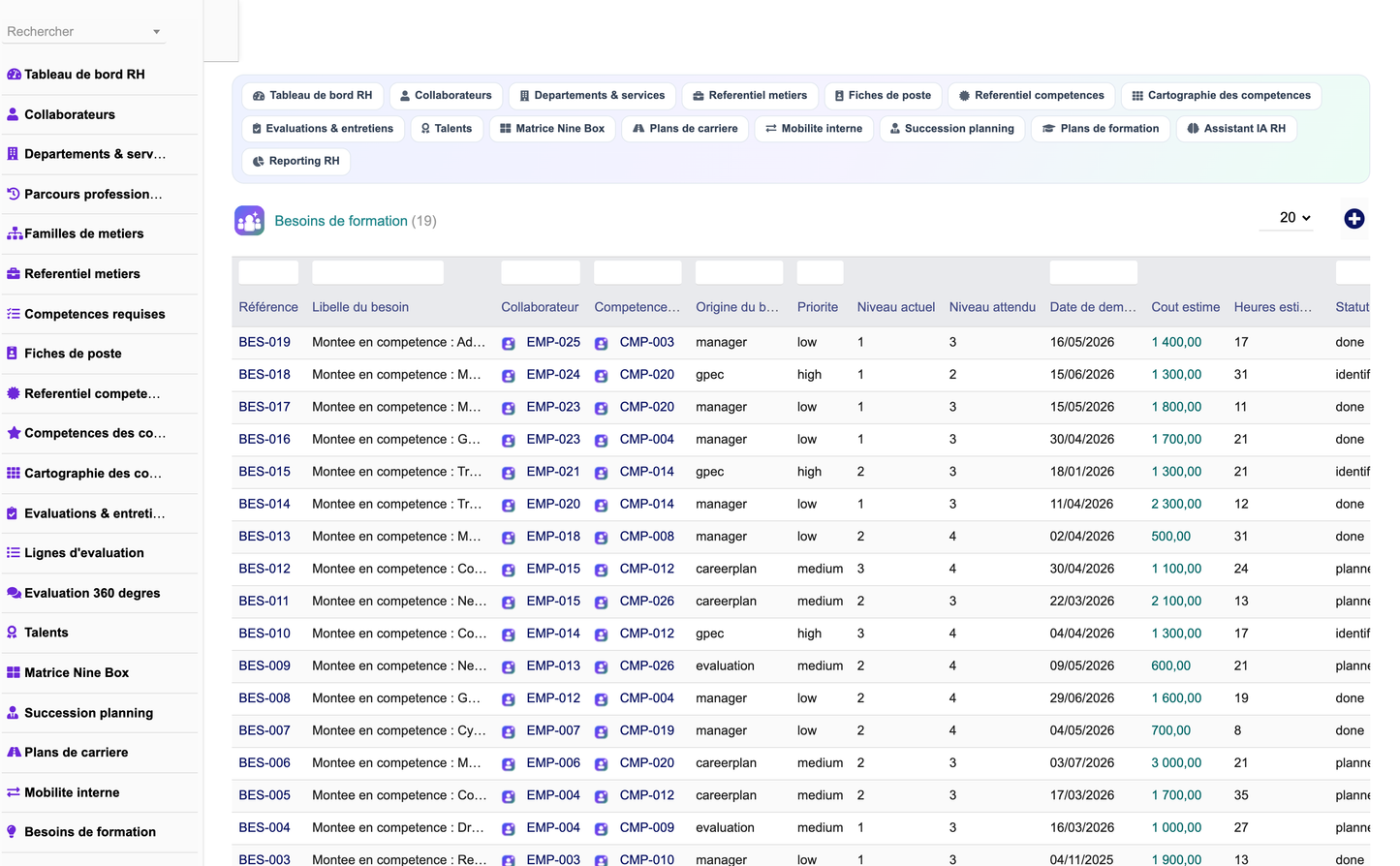
Task: Click the Libelle du besoin filter field
Action: click(378, 272)
